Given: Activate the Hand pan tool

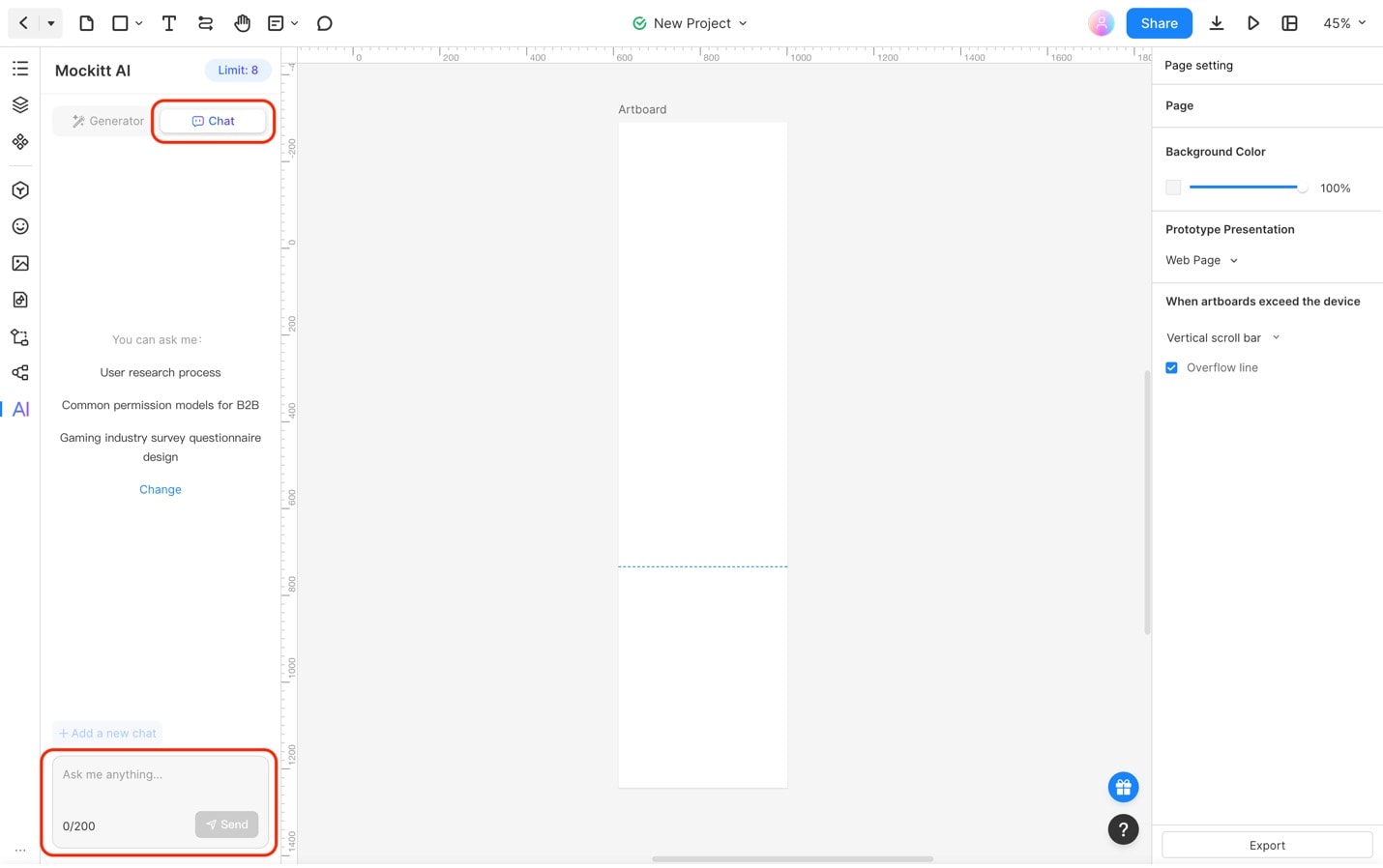Looking at the screenshot, I should point(242,23).
